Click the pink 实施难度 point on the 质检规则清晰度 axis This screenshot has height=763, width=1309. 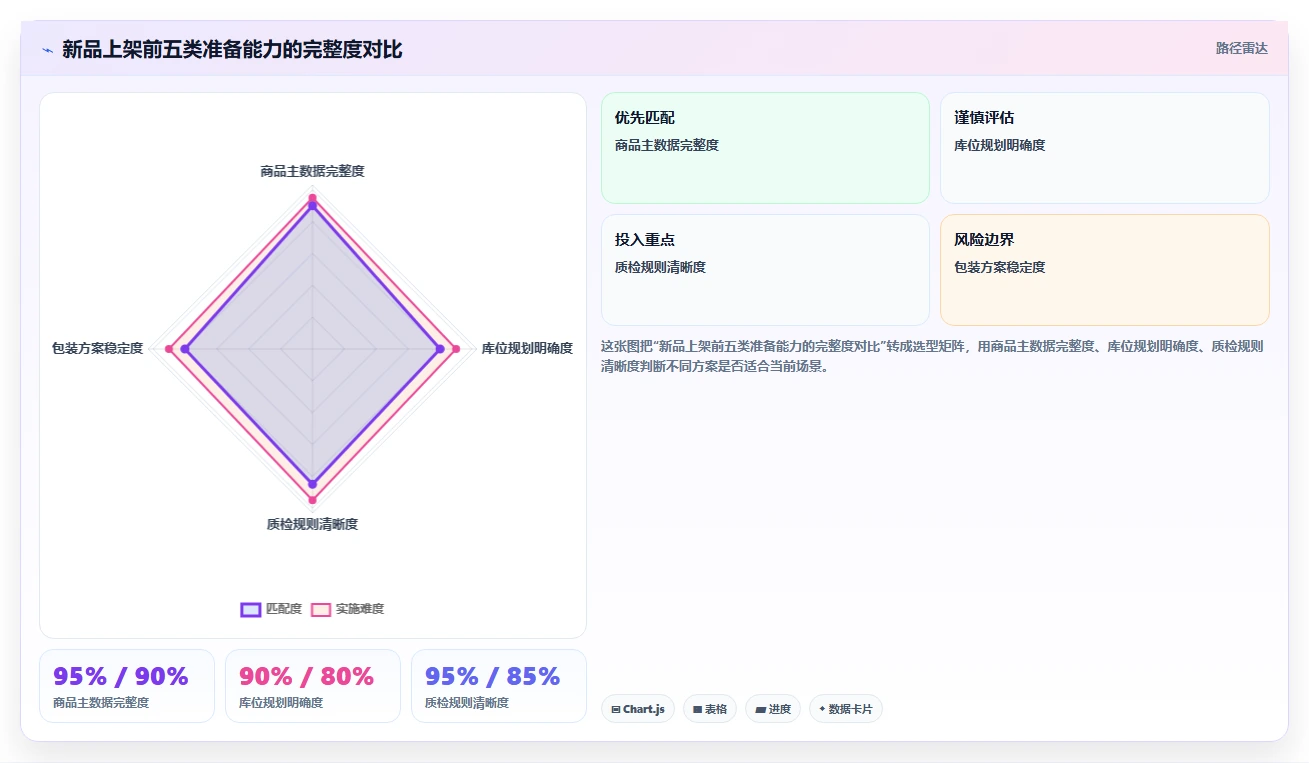point(313,499)
